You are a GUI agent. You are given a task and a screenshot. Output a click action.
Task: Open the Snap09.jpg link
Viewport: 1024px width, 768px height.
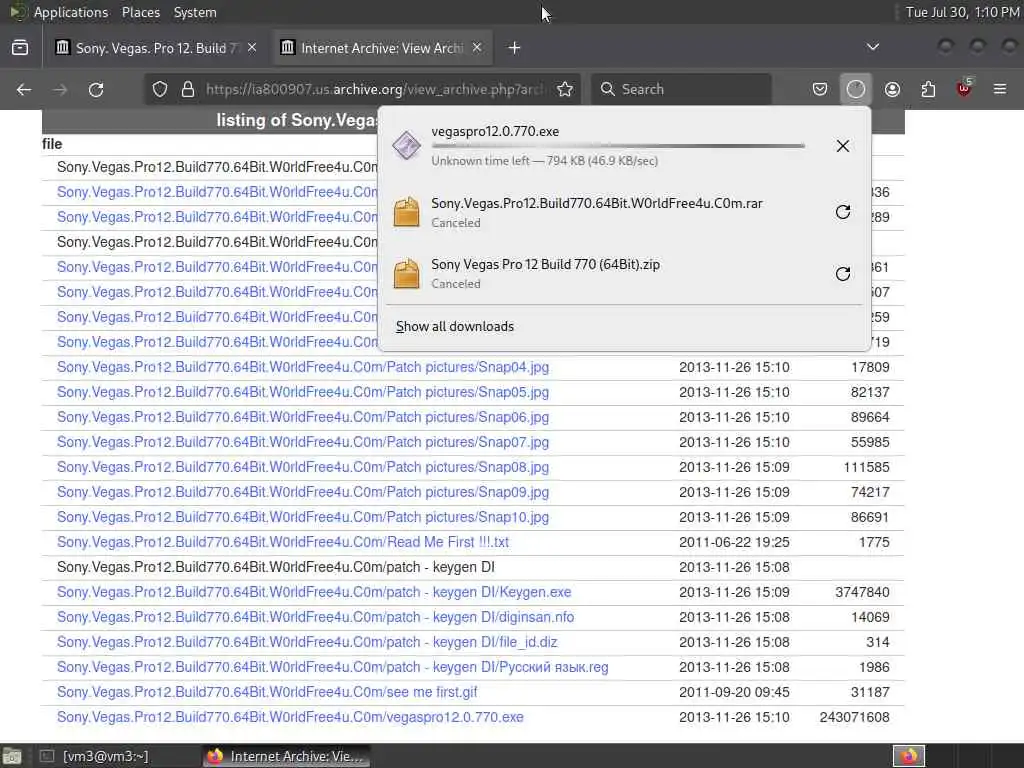point(303,492)
